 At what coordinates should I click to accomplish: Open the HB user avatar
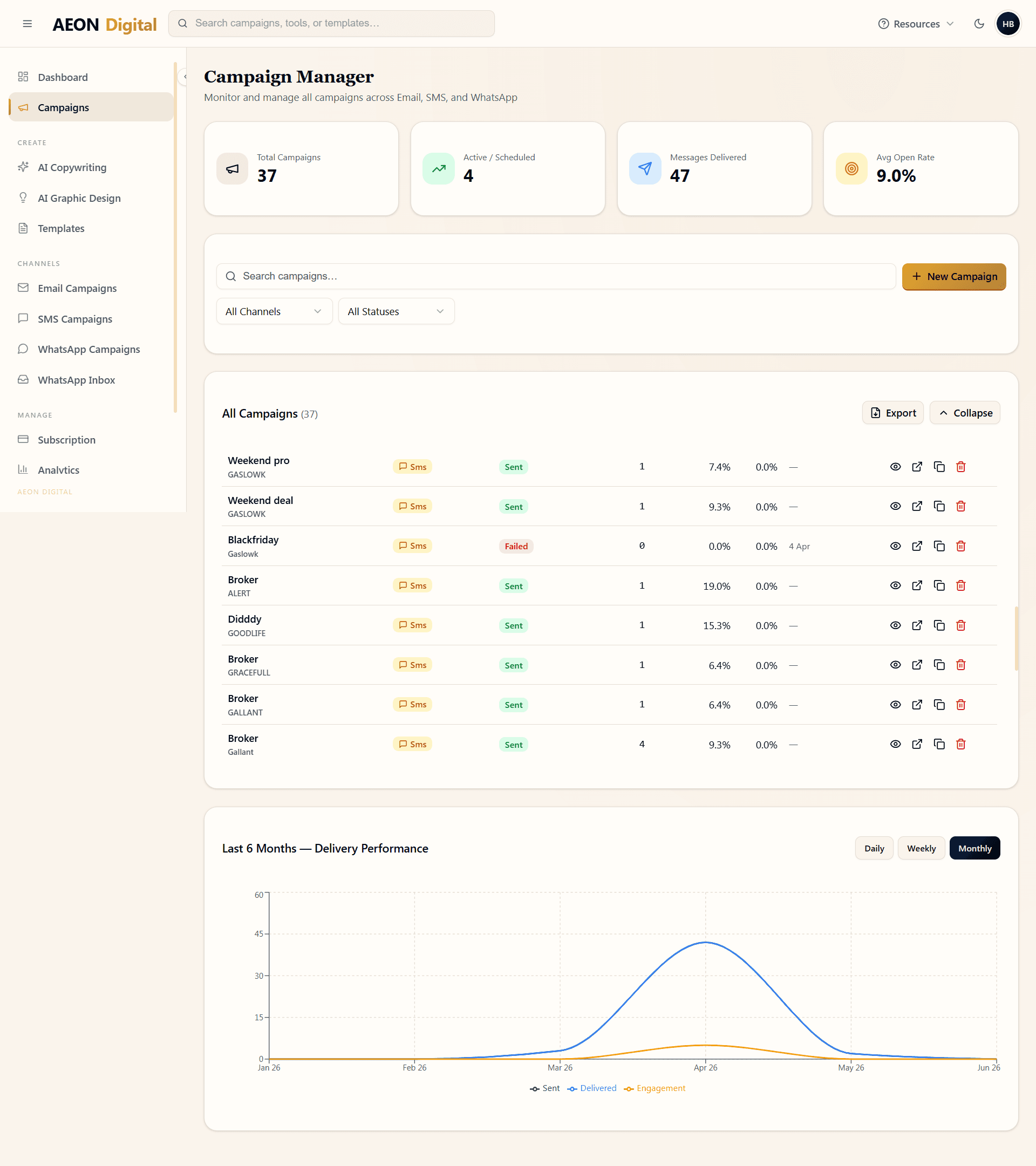[1008, 23]
